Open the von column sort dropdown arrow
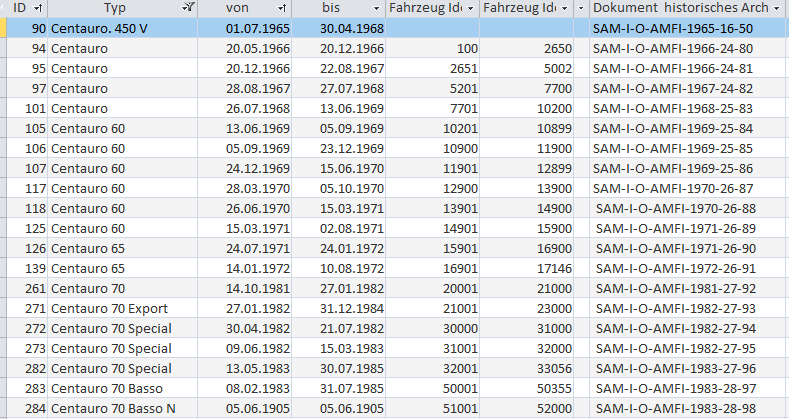This screenshot has width=789, height=419. tap(283, 8)
